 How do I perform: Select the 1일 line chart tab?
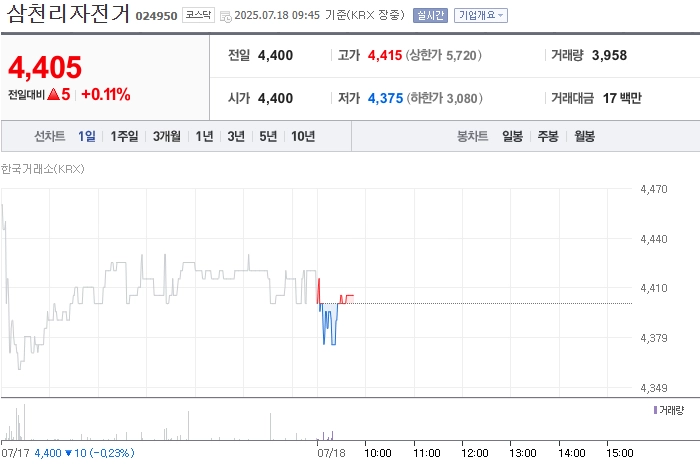[x=87, y=136]
